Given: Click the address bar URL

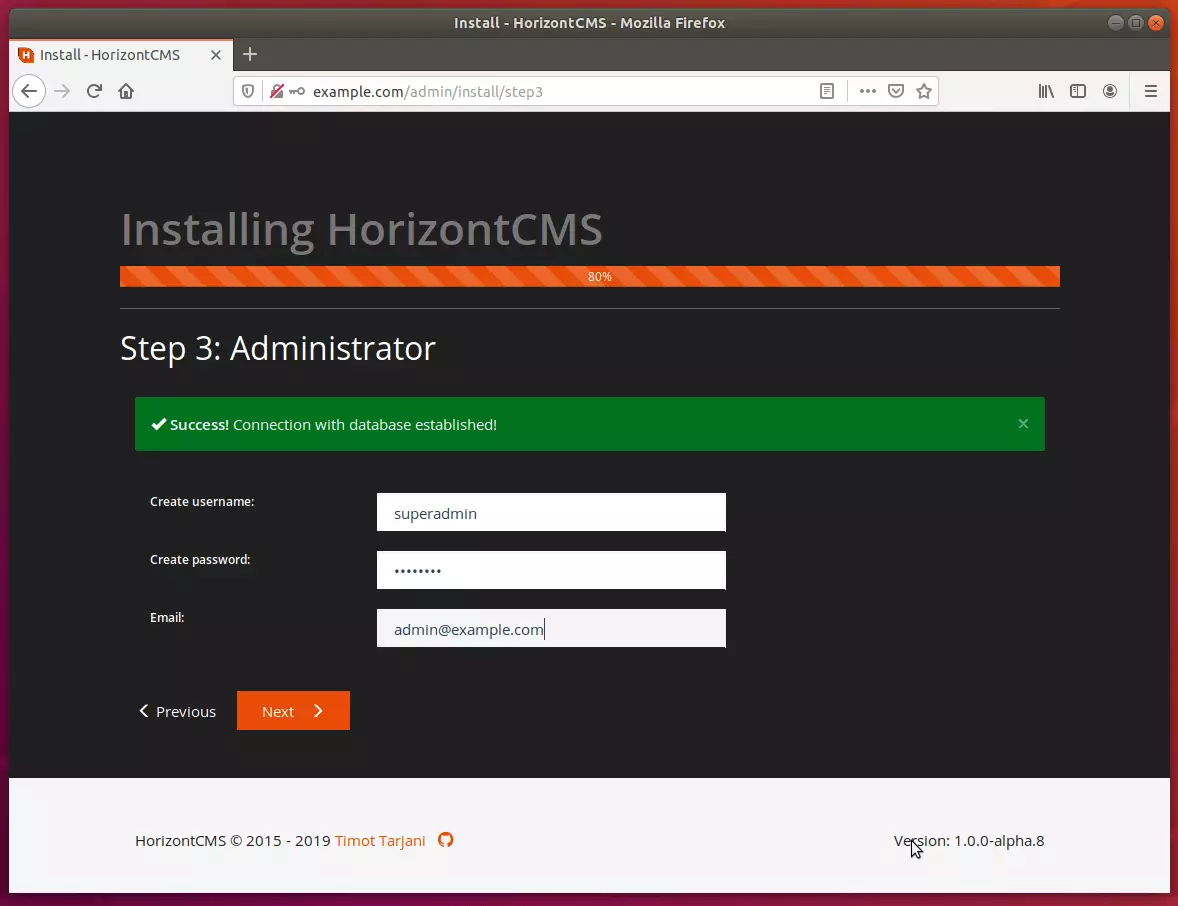Looking at the screenshot, I should (x=427, y=92).
